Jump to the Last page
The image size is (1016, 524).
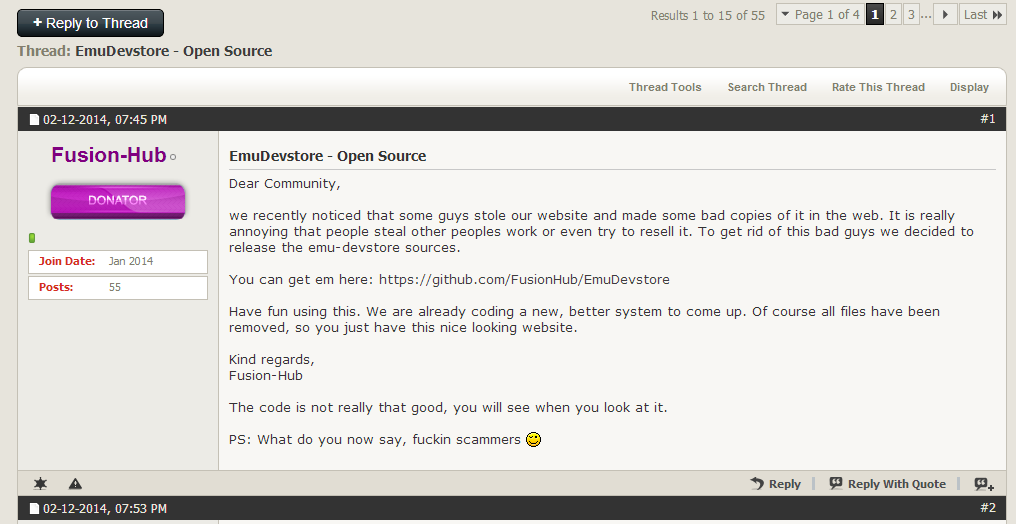point(983,14)
